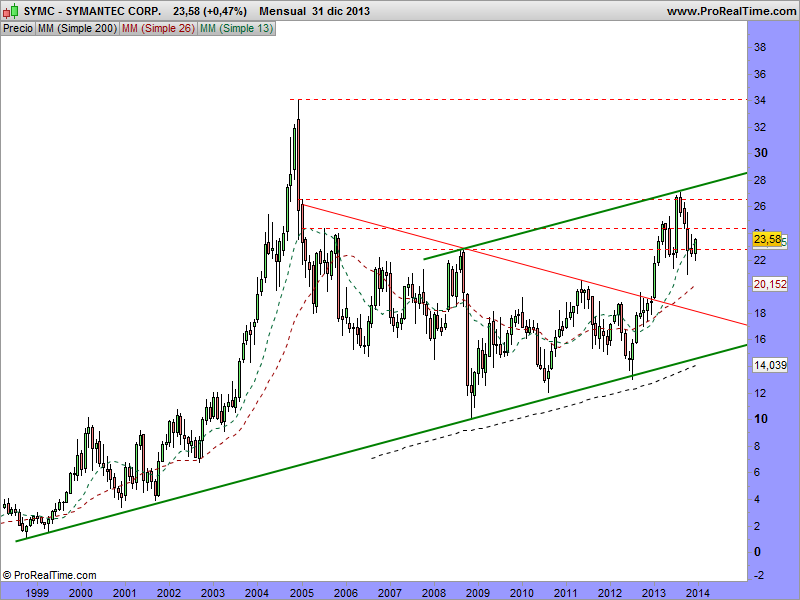Click the 2005 label on time axis

tap(302, 593)
